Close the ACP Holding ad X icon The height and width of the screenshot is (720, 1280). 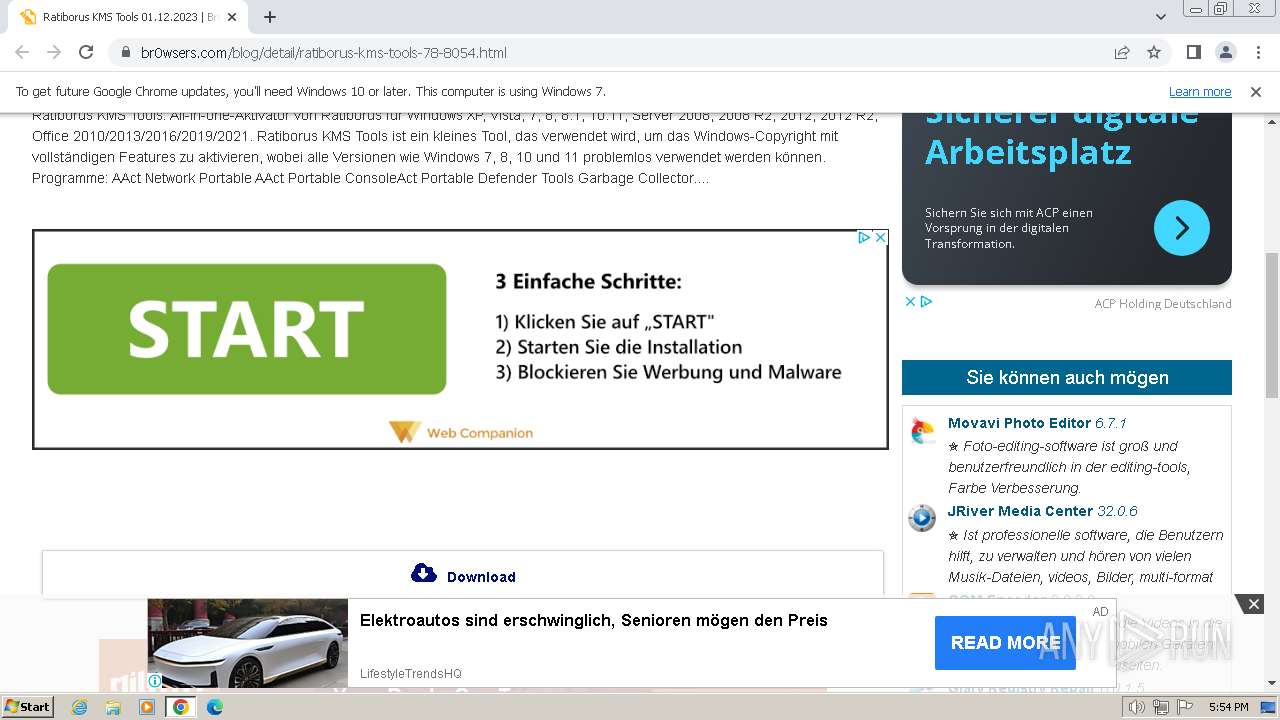tap(910, 301)
